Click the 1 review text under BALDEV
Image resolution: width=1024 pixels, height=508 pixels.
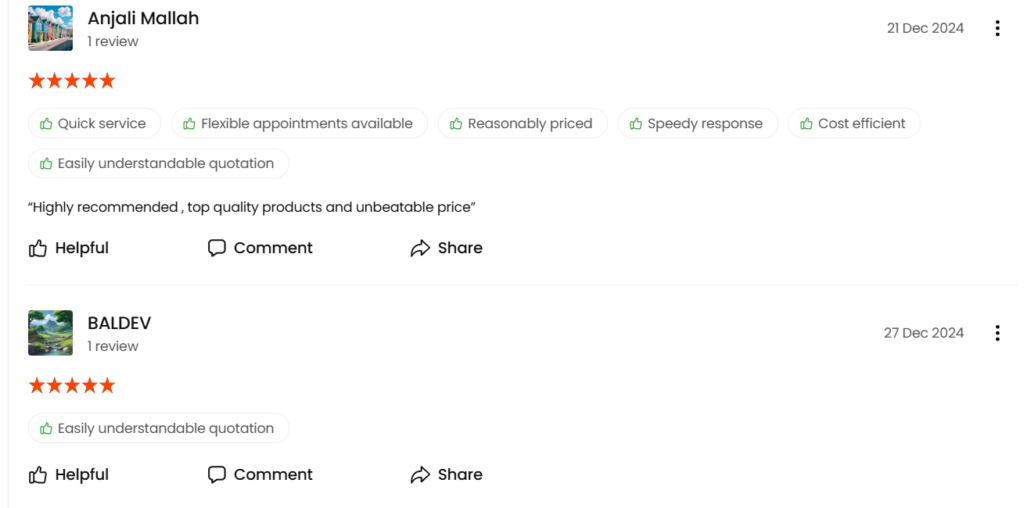112,347
